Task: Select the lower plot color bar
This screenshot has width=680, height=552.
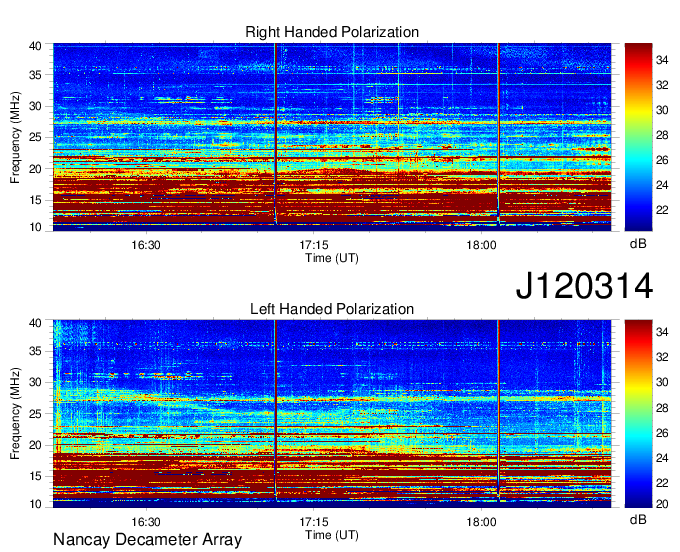Action: point(638,414)
